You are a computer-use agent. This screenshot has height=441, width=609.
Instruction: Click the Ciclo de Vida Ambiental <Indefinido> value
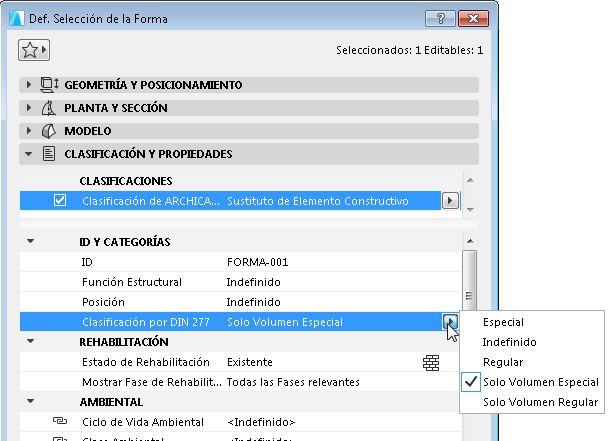(x=261, y=422)
